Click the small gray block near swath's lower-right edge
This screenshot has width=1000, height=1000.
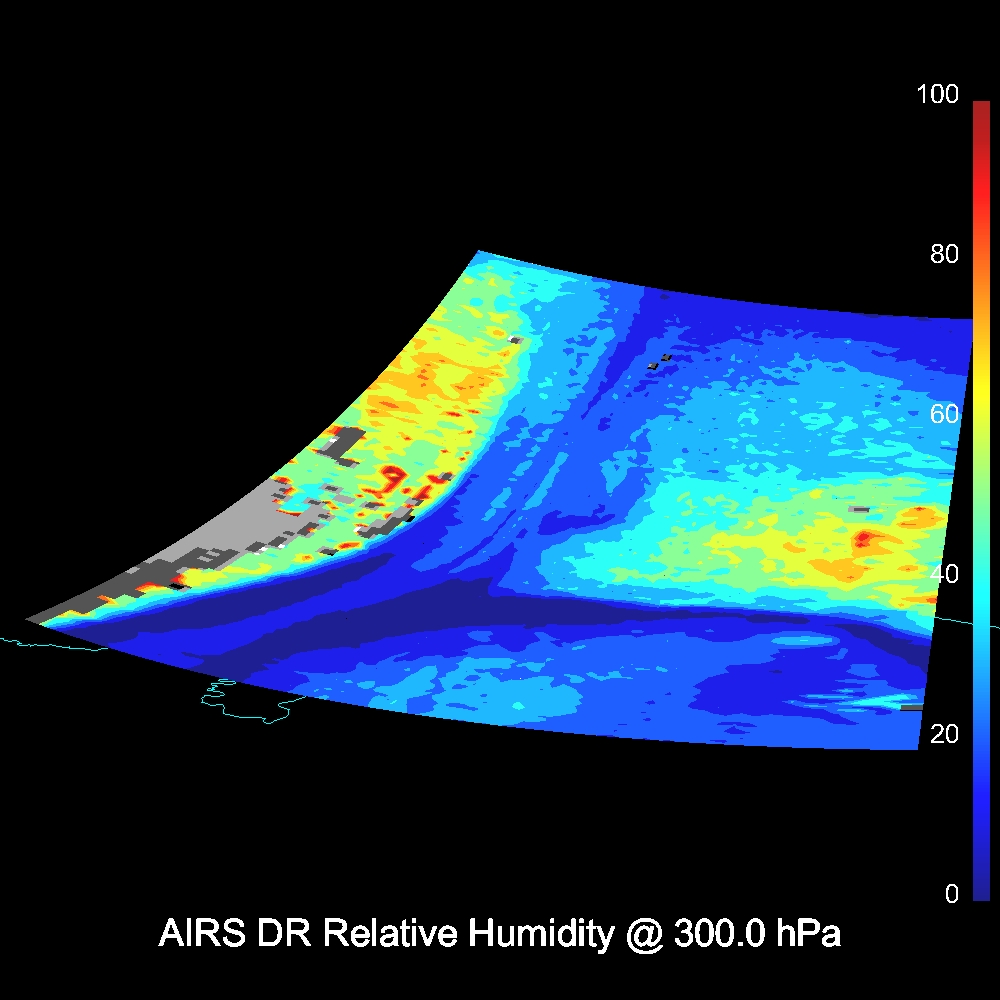click(910, 707)
